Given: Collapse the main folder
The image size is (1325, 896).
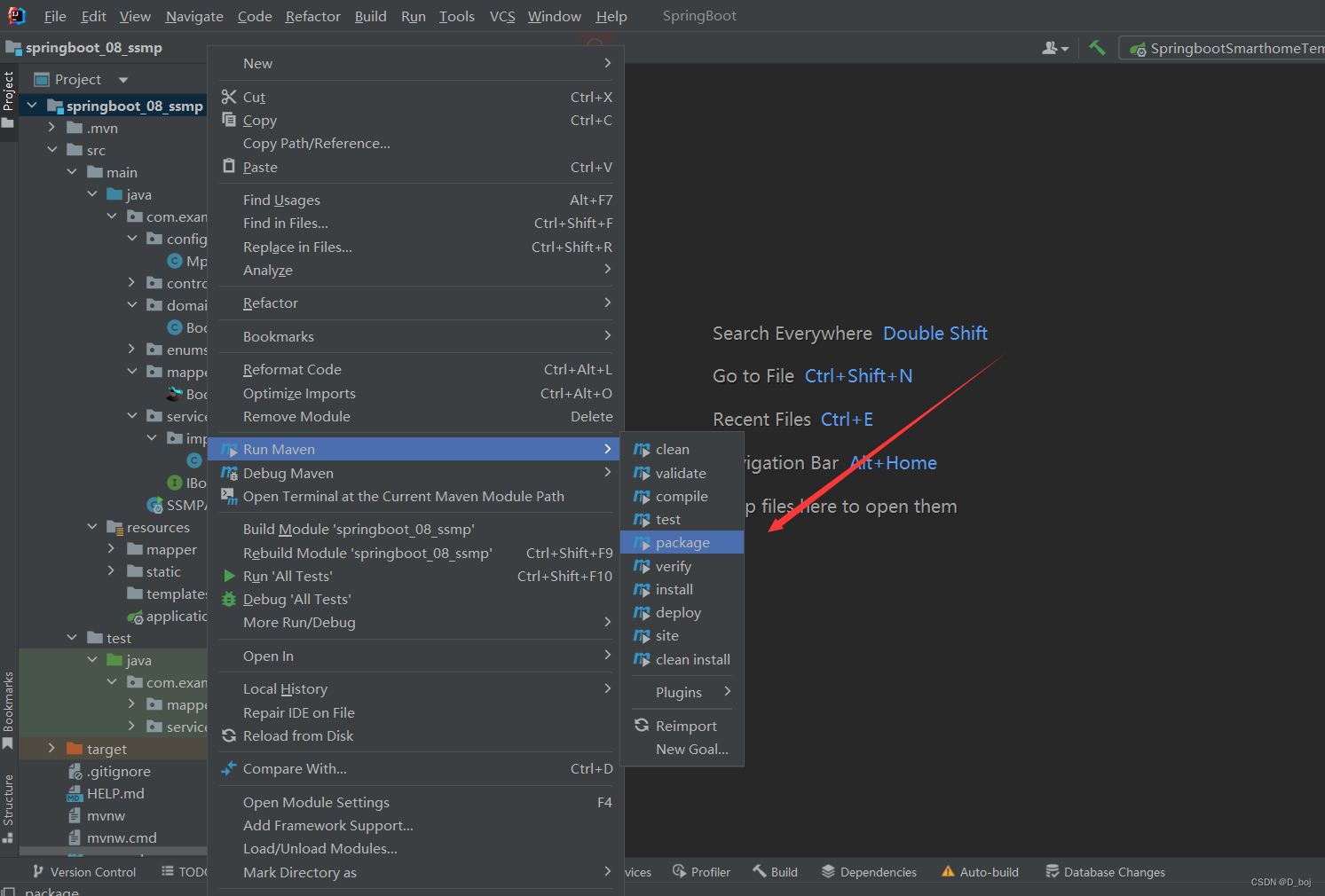Looking at the screenshot, I should pos(72,172).
